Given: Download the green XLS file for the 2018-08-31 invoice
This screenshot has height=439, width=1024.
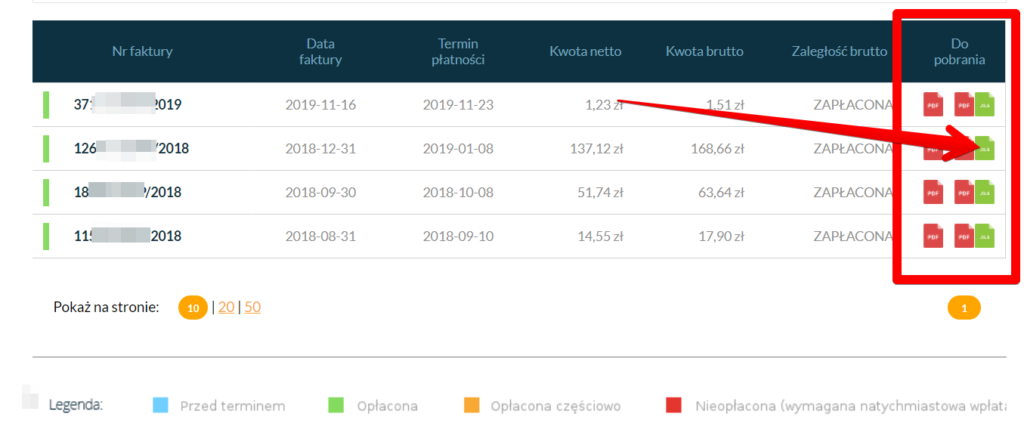Looking at the screenshot, I should tap(984, 237).
